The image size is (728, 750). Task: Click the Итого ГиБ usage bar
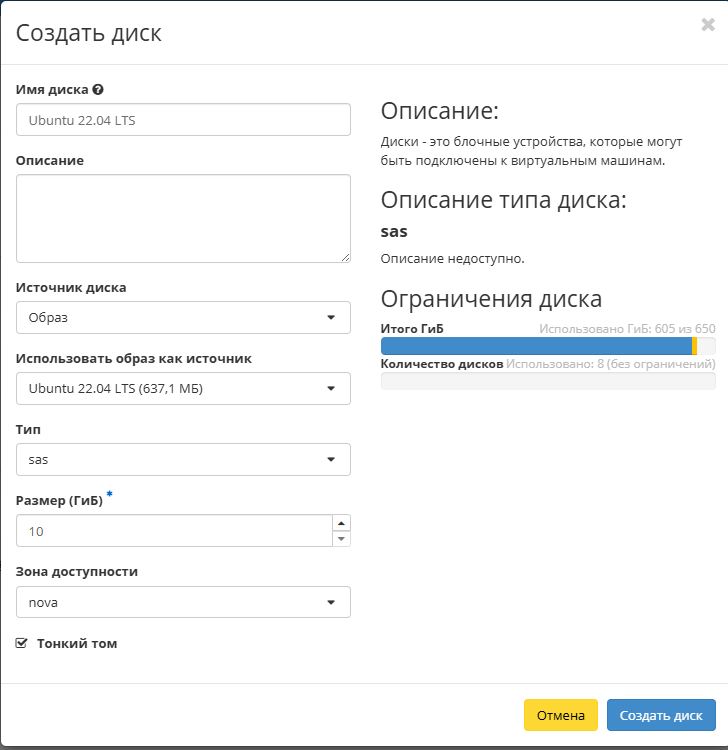(x=547, y=346)
